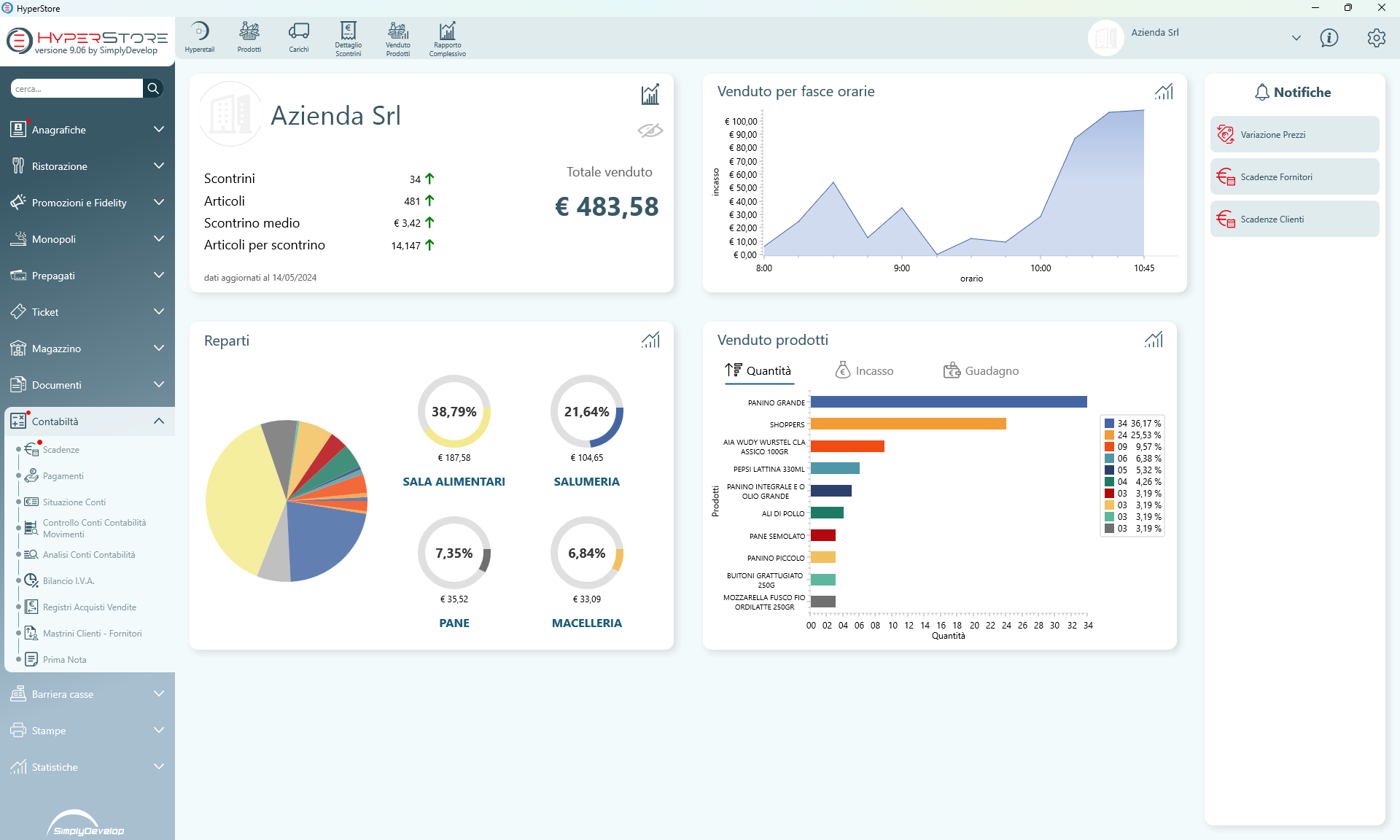Open the Variazione Prezzi notification

[x=1294, y=135]
